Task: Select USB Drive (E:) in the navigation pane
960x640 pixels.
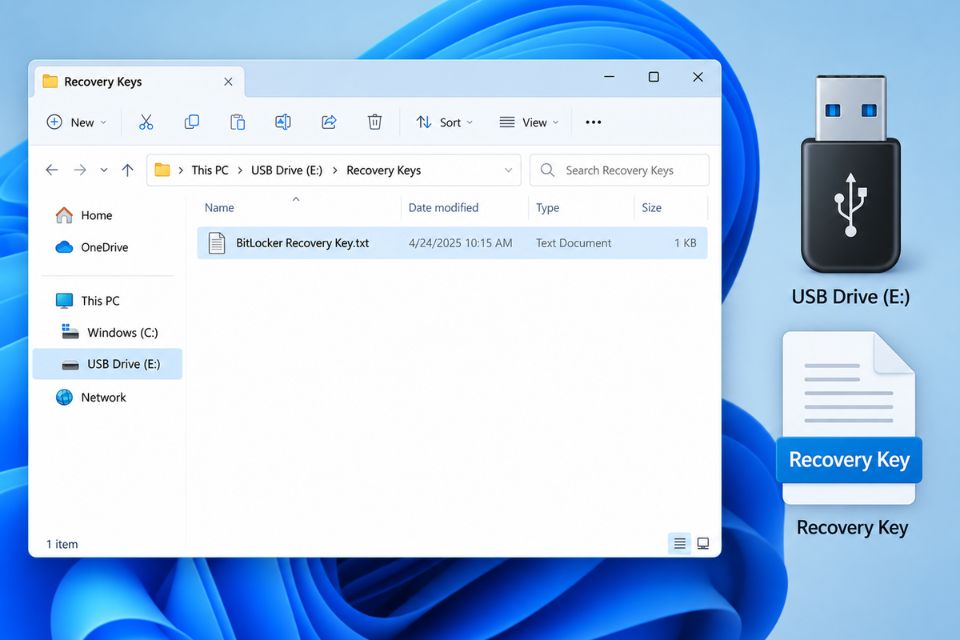Action: (x=107, y=364)
